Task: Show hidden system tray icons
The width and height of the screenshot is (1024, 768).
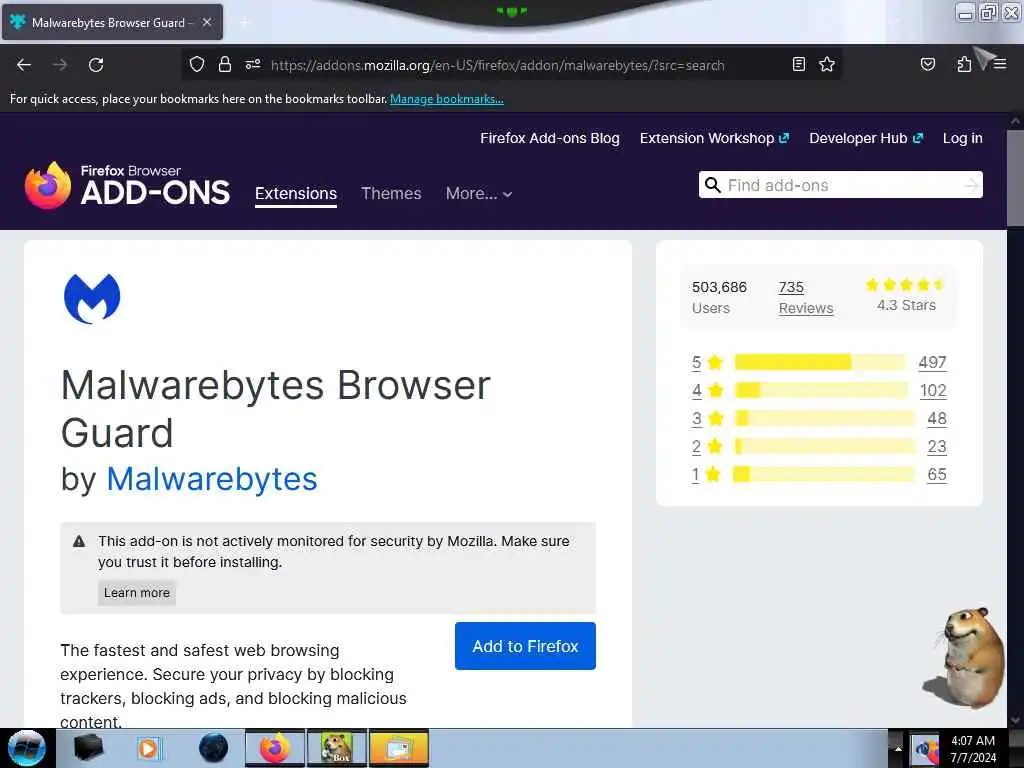Action: pyautogui.click(x=897, y=749)
